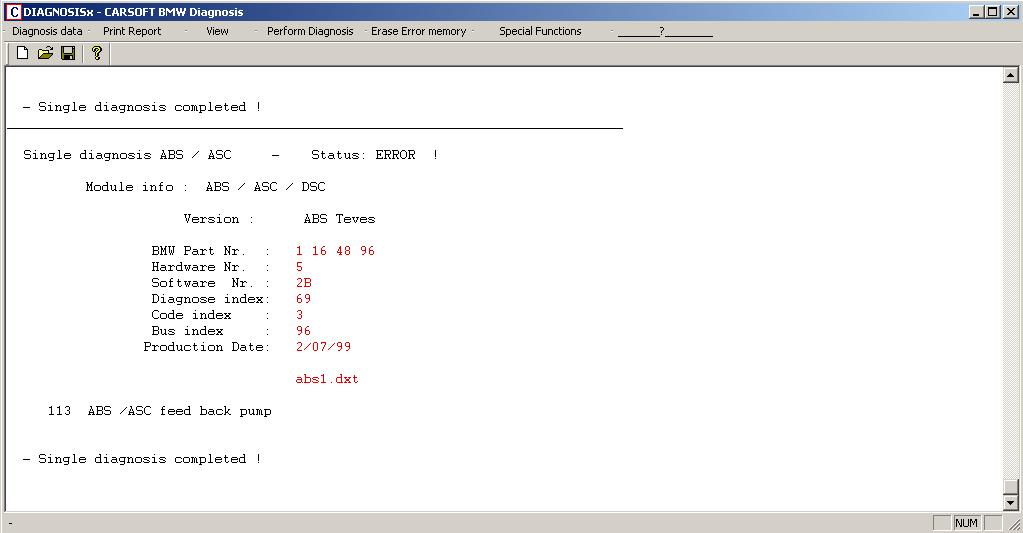Click the New document toolbar icon

(x=22, y=53)
